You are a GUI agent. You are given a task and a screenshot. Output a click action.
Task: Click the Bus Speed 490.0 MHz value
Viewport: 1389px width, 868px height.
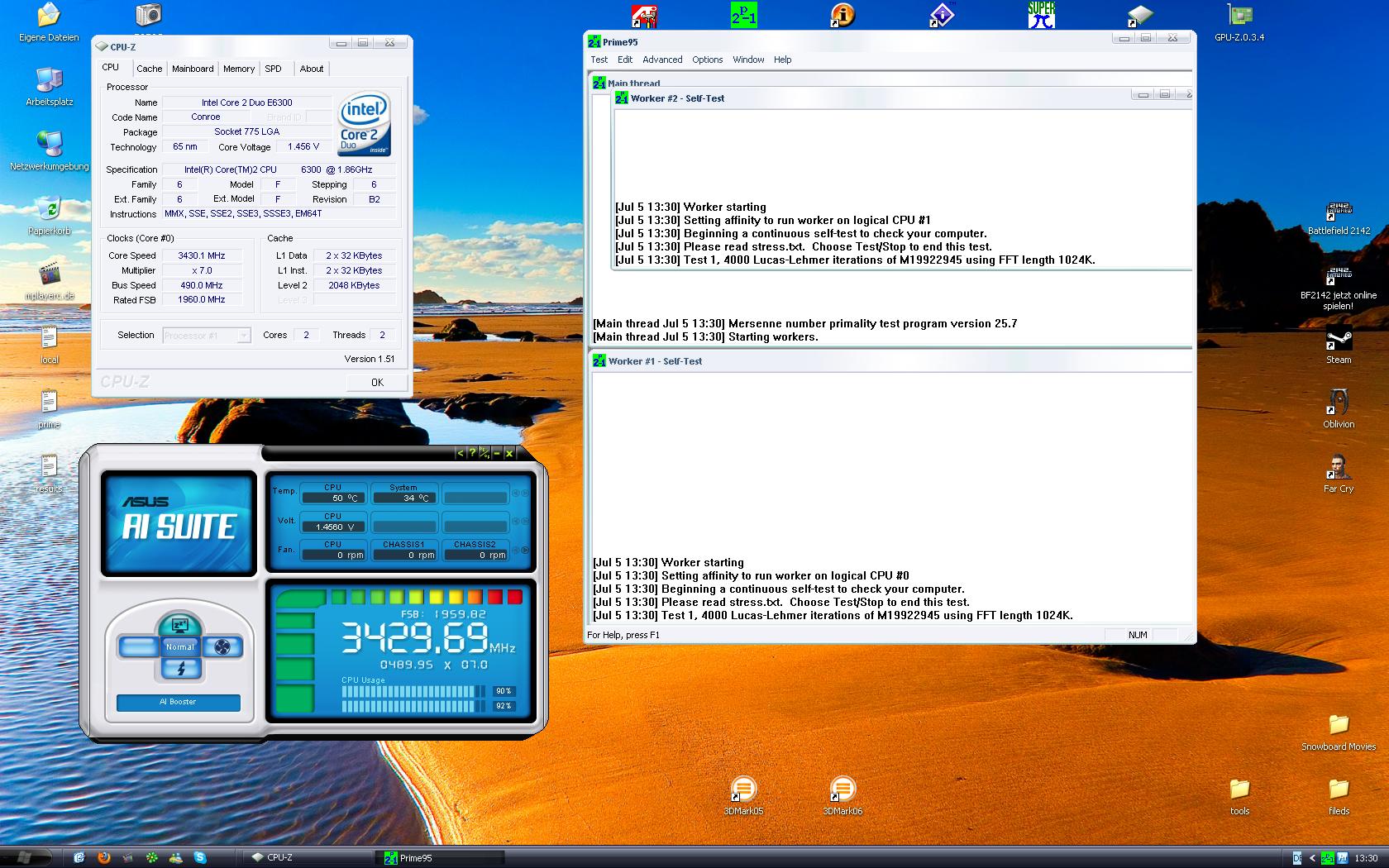coord(202,285)
